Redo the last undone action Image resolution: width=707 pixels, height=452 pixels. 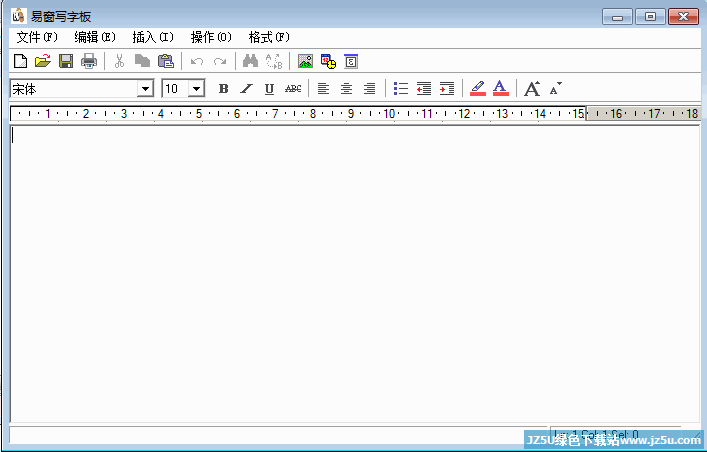point(220,61)
